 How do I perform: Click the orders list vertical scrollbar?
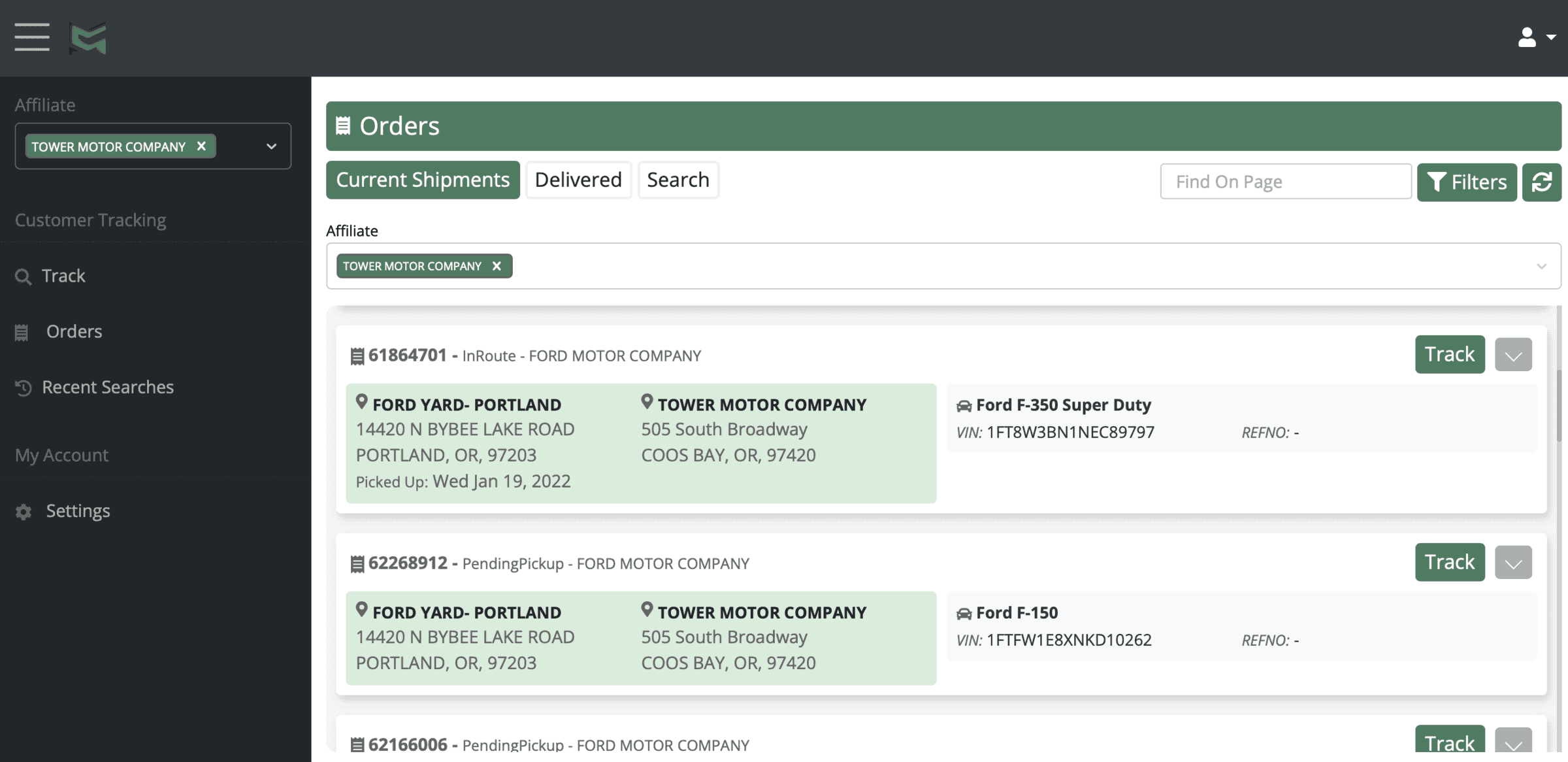1558,405
